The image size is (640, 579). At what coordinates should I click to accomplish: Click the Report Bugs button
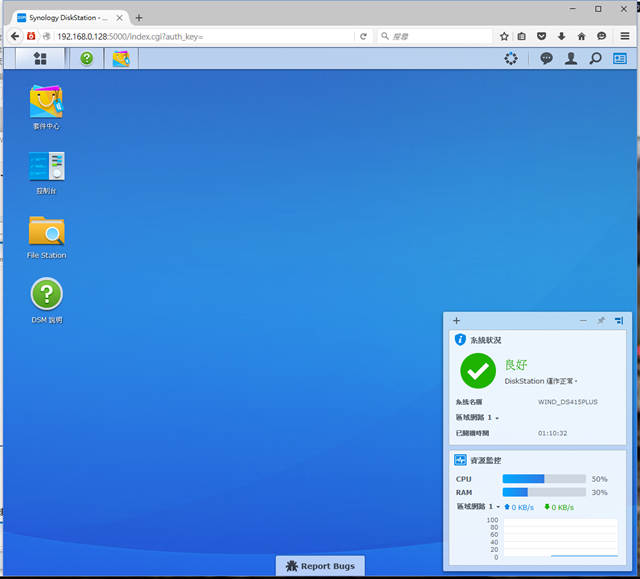click(320, 566)
